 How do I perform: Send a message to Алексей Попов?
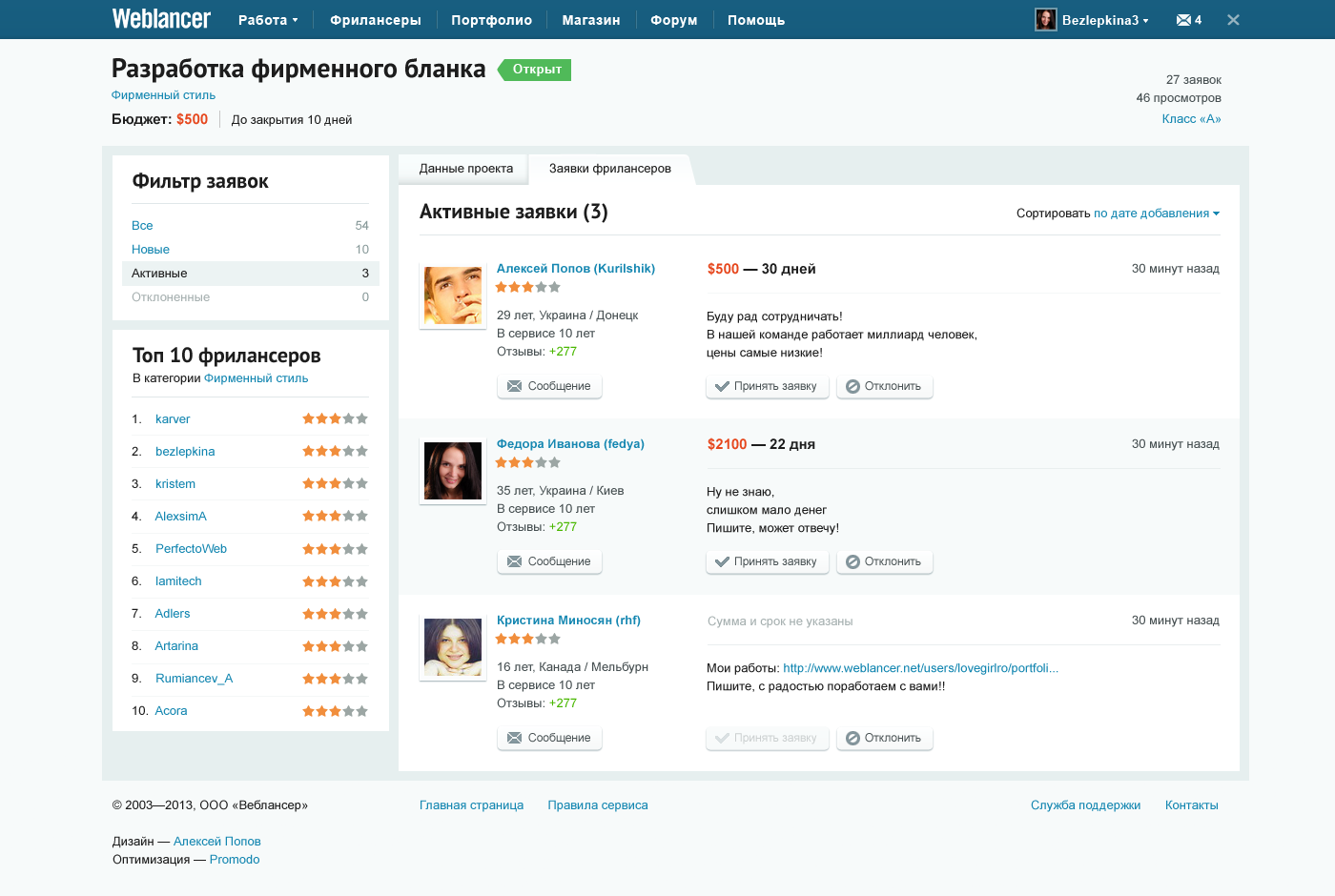pyautogui.click(x=549, y=386)
